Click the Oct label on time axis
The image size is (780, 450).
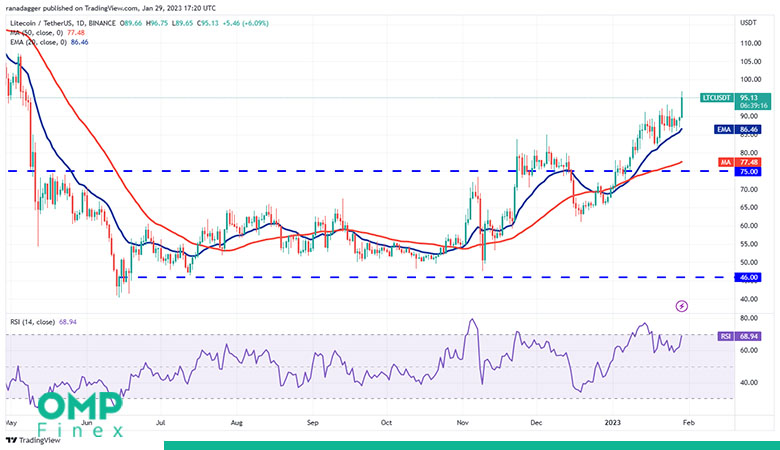point(386,423)
